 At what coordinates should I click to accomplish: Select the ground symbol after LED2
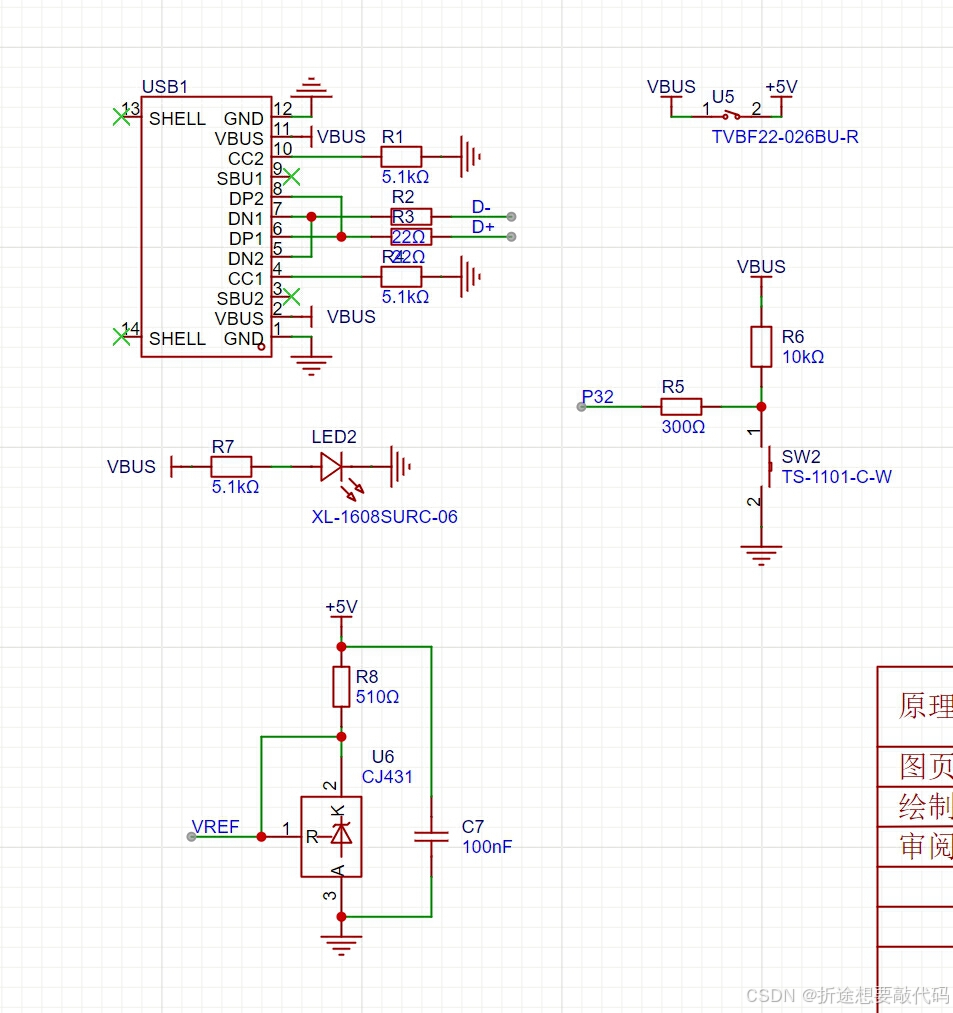(401, 466)
